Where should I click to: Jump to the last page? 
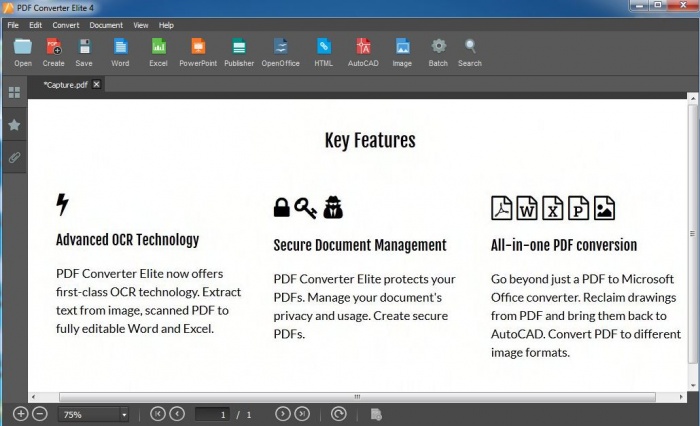coord(302,414)
